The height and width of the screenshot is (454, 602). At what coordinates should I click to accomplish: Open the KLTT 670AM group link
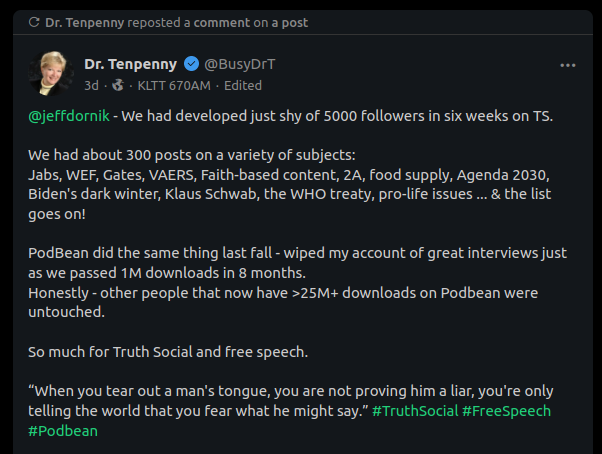point(174,85)
